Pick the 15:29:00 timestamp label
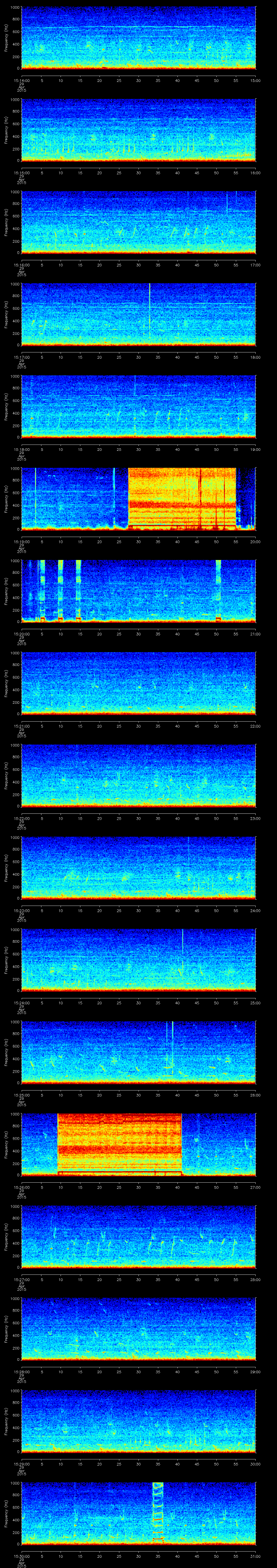This screenshot has width=277, height=1568. pyautogui.click(x=21, y=1464)
